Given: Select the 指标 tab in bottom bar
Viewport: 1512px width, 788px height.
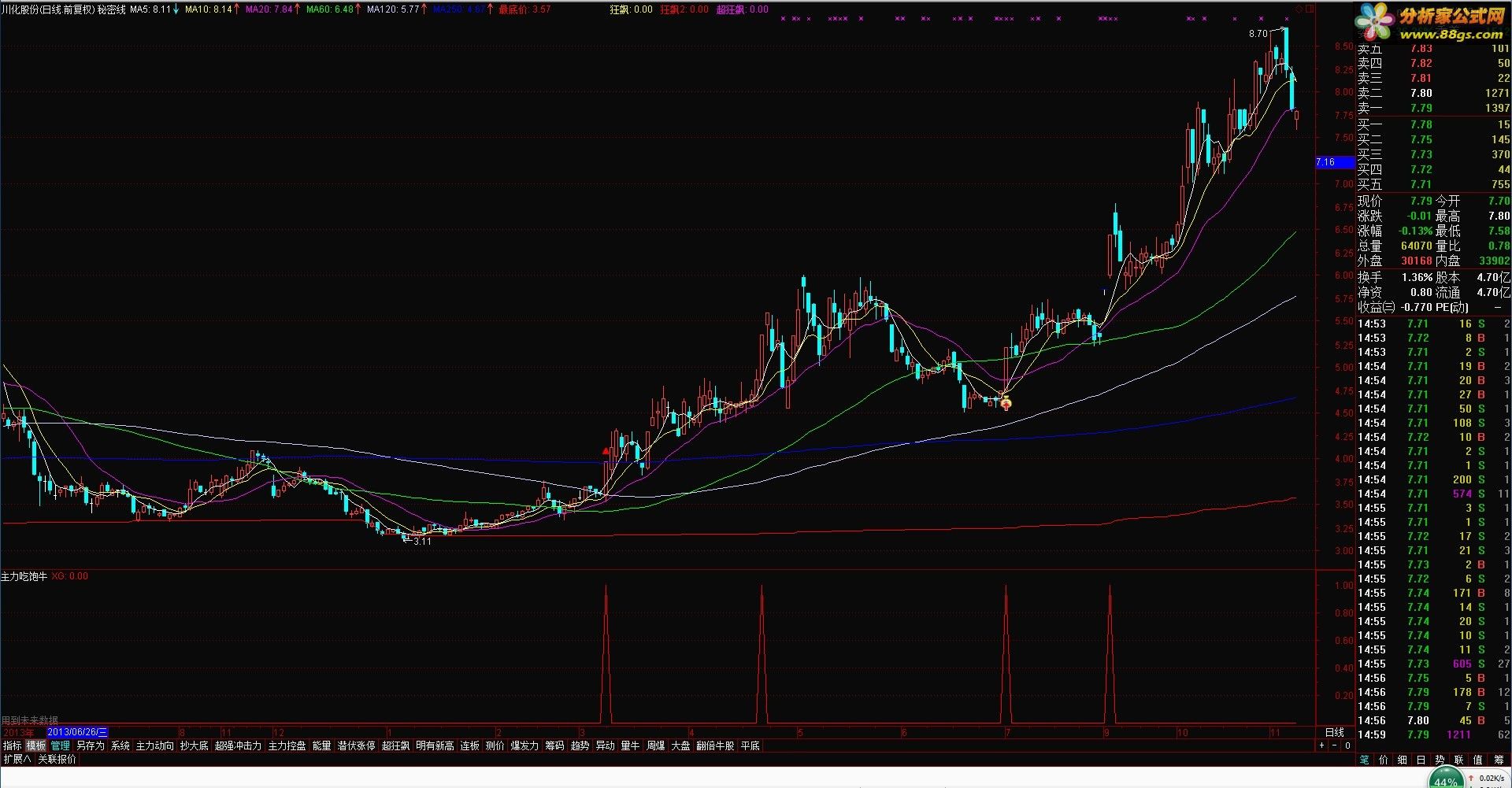Looking at the screenshot, I should pos(13,745).
